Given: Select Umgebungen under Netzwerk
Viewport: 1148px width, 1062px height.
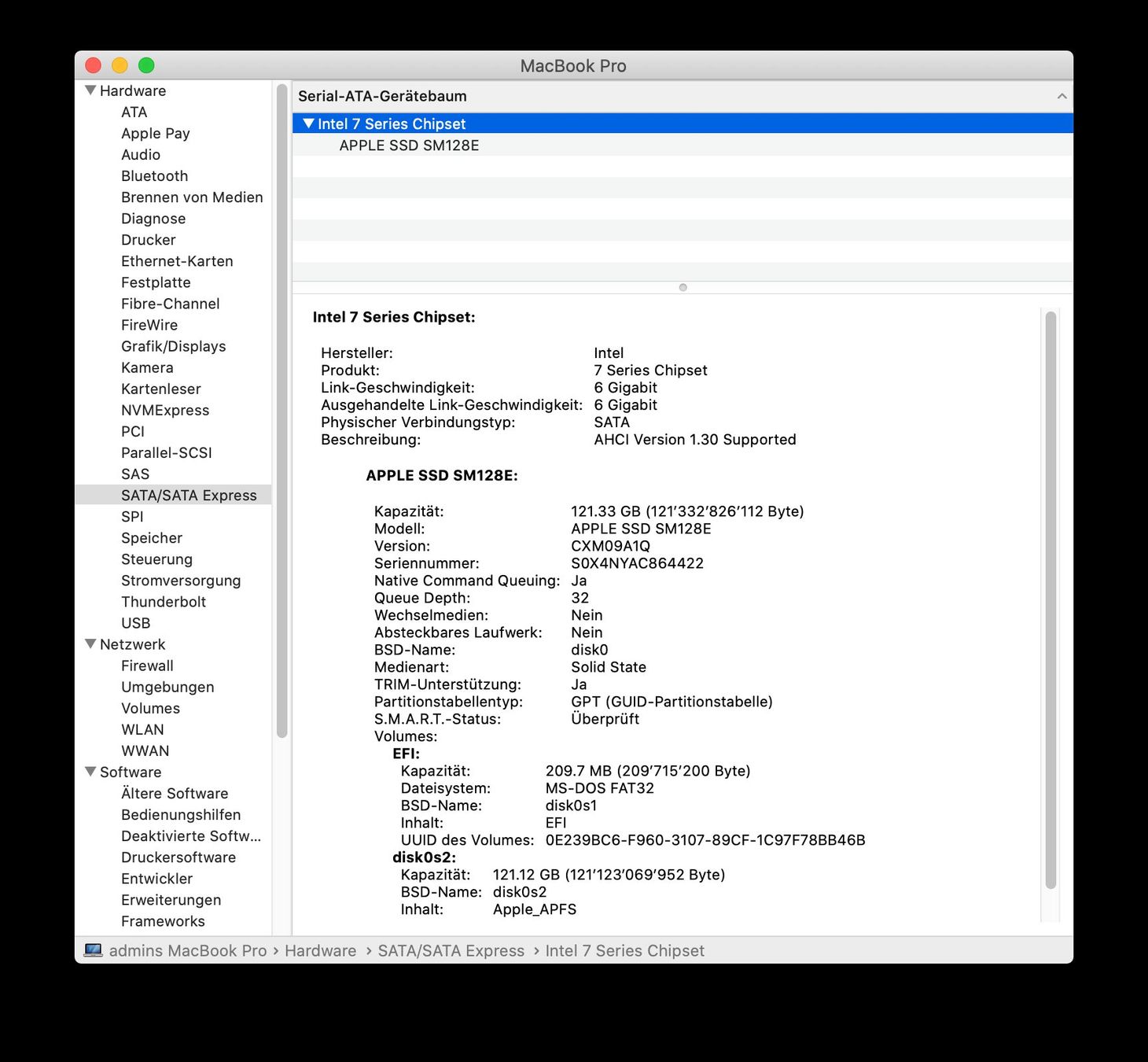Looking at the screenshot, I should (x=167, y=686).
